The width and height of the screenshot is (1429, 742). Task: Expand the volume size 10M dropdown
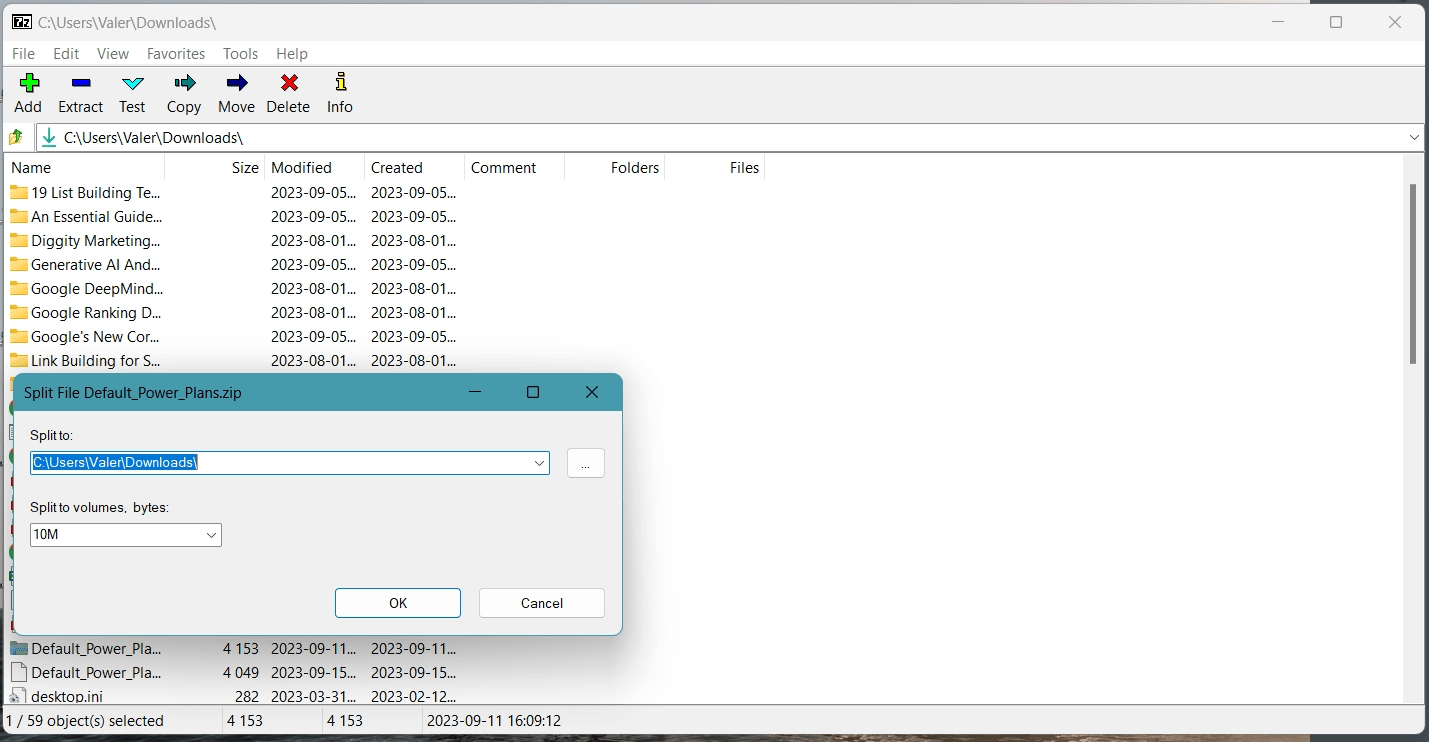211,535
